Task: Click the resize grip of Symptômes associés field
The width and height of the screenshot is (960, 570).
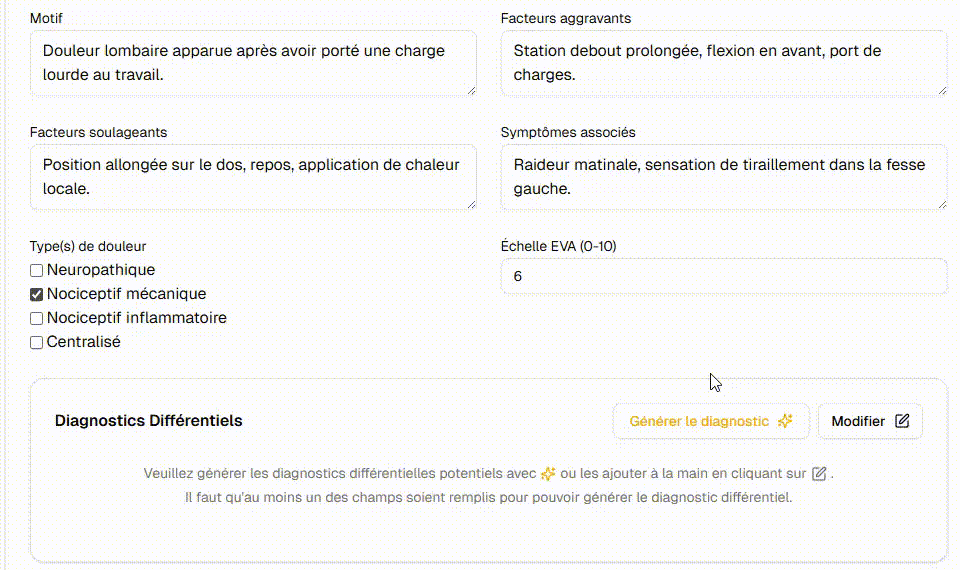Action: (x=941, y=204)
